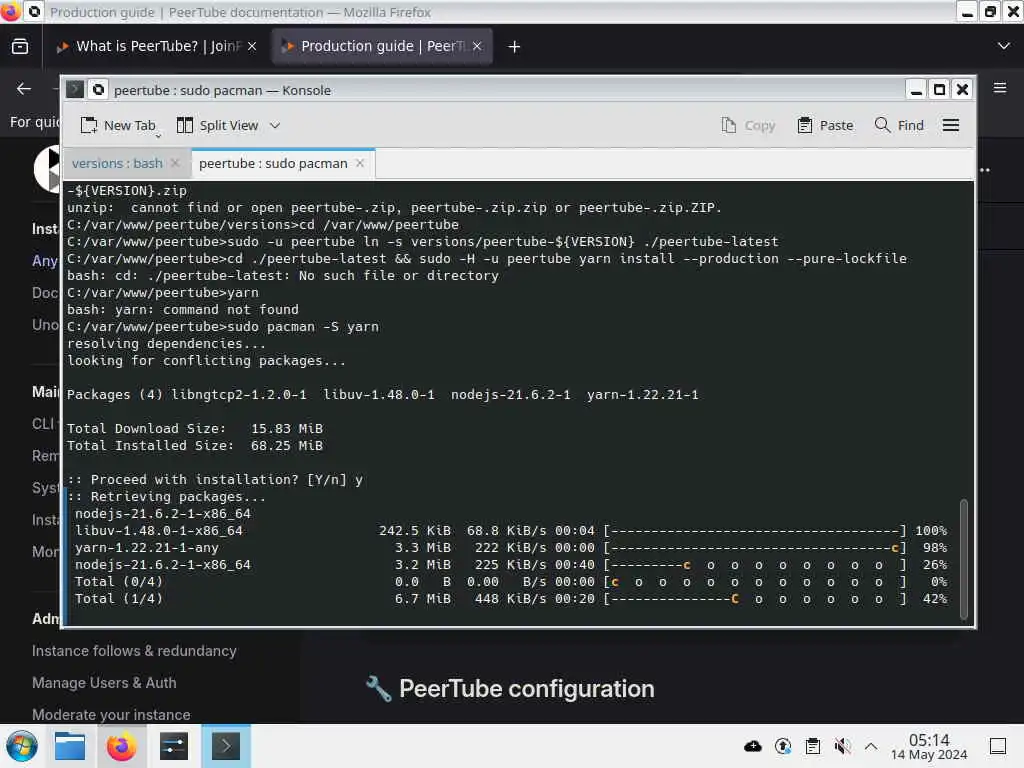Paste clipboard into terminal
Viewport: 1024px width, 768px height.
click(825, 125)
